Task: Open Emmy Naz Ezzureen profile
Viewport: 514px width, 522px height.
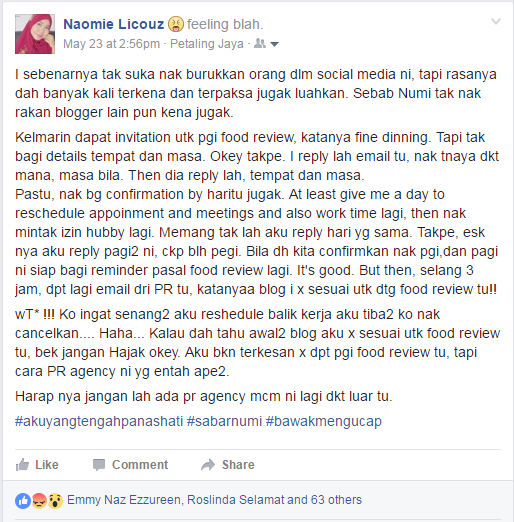Action: click(x=124, y=500)
